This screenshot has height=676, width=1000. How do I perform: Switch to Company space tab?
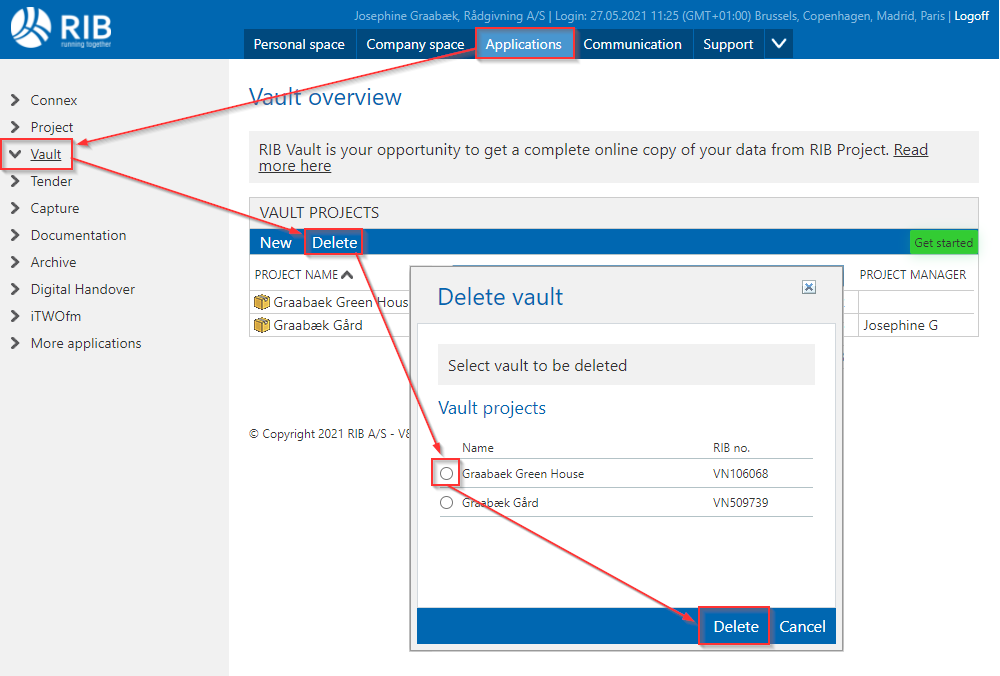415,44
